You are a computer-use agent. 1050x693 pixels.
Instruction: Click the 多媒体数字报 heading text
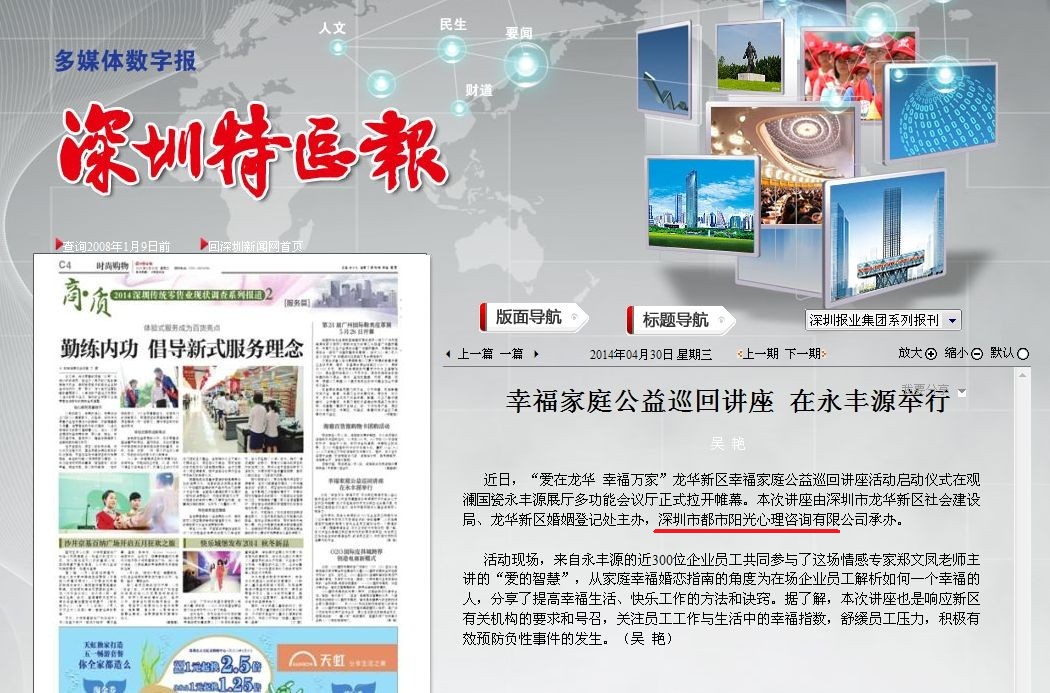point(125,61)
